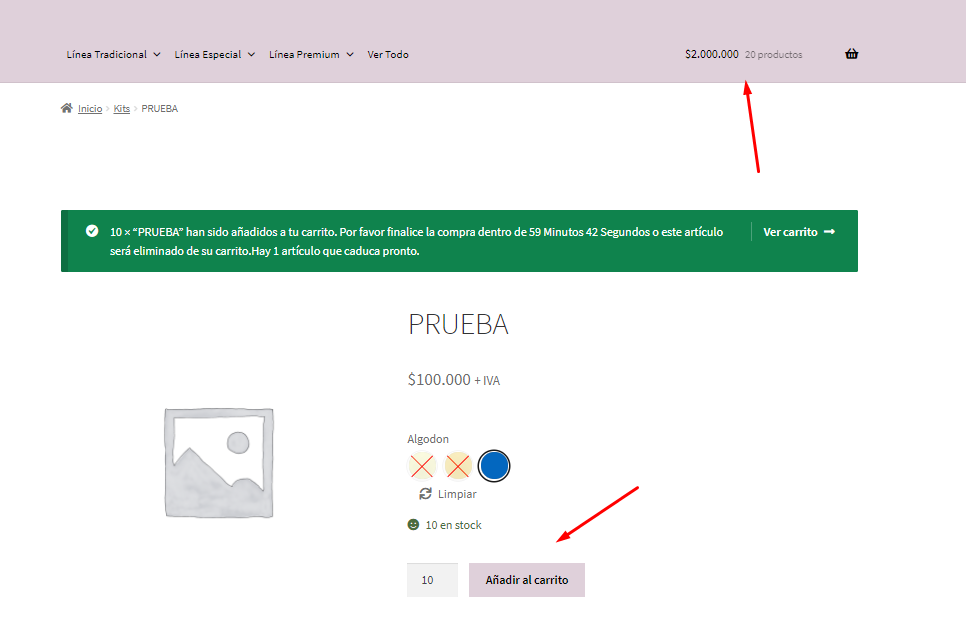Click the refresh icon beside Limpiar
966x623 pixels.
click(425, 494)
